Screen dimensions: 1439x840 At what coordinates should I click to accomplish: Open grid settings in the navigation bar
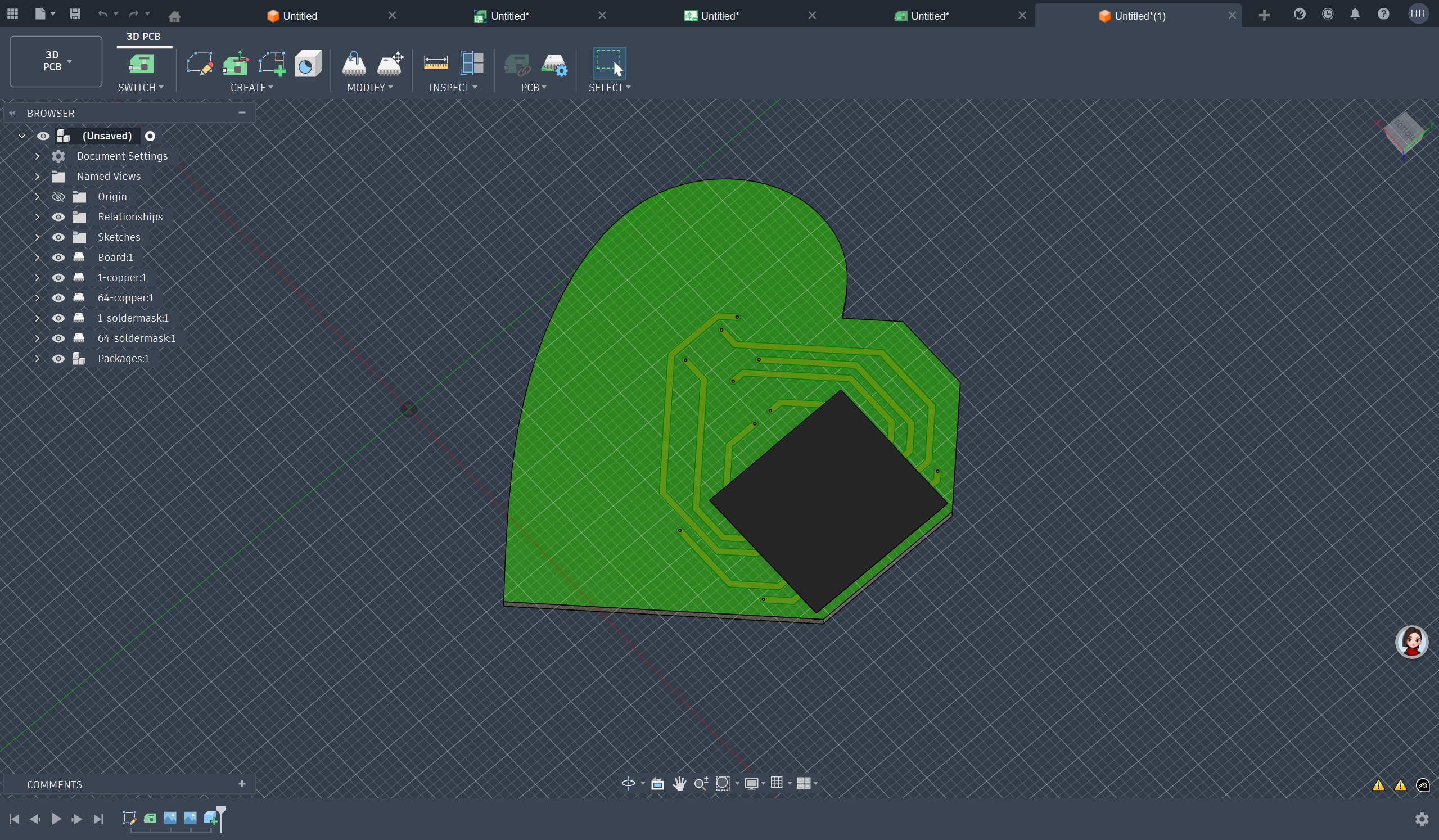[777, 783]
